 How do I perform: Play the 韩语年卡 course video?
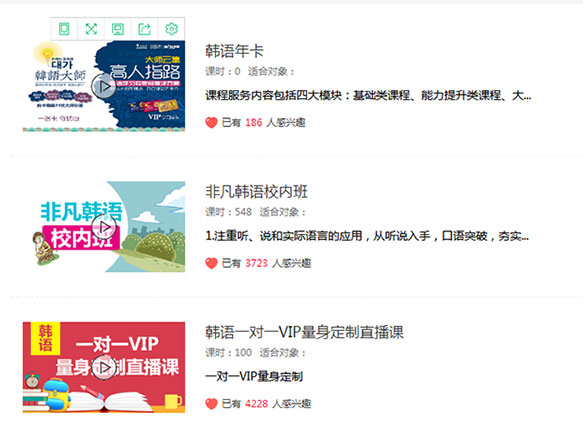(104, 86)
